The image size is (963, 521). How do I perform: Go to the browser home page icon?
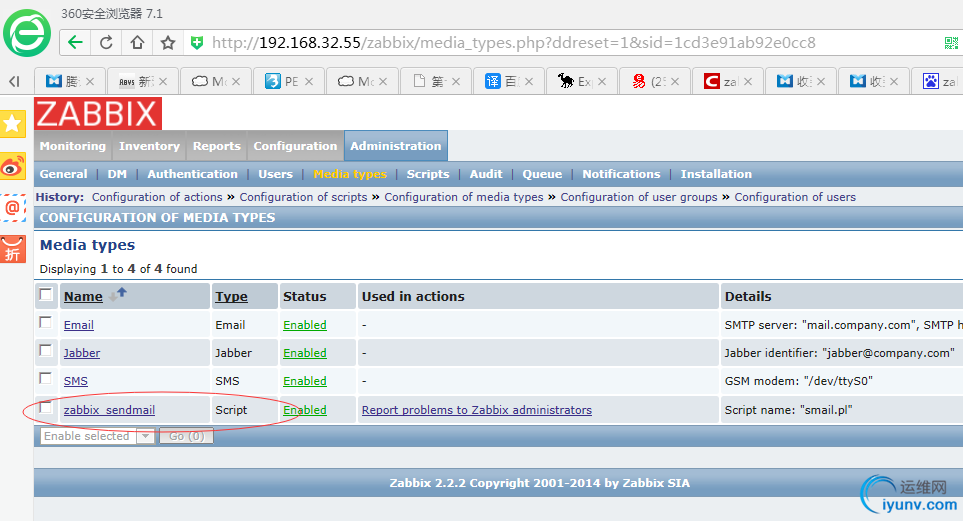tap(137, 42)
